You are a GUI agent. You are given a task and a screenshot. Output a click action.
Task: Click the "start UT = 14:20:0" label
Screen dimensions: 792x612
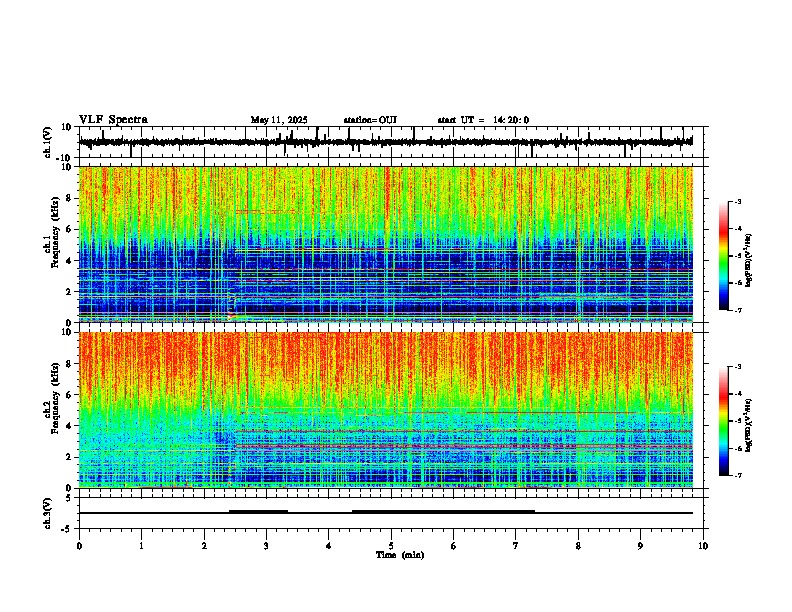point(483,120)
